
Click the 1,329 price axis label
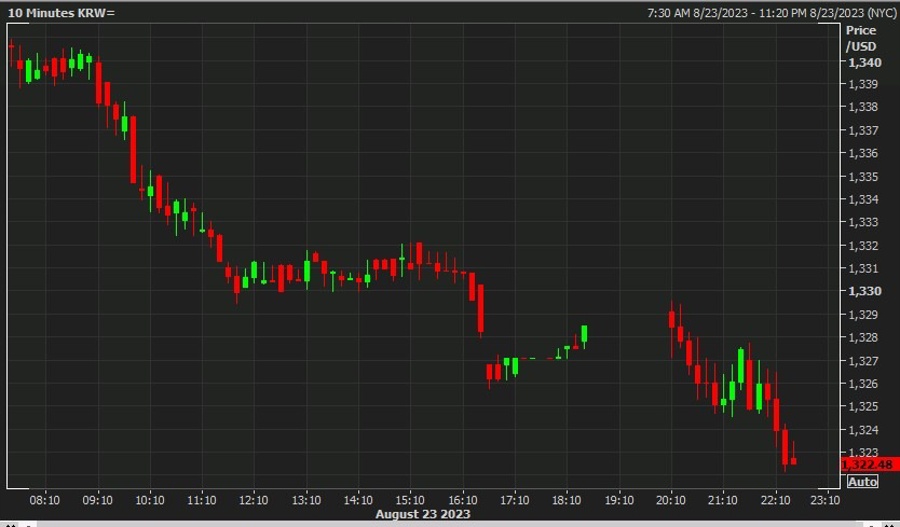pyautogui.click(x=863, y=315)
